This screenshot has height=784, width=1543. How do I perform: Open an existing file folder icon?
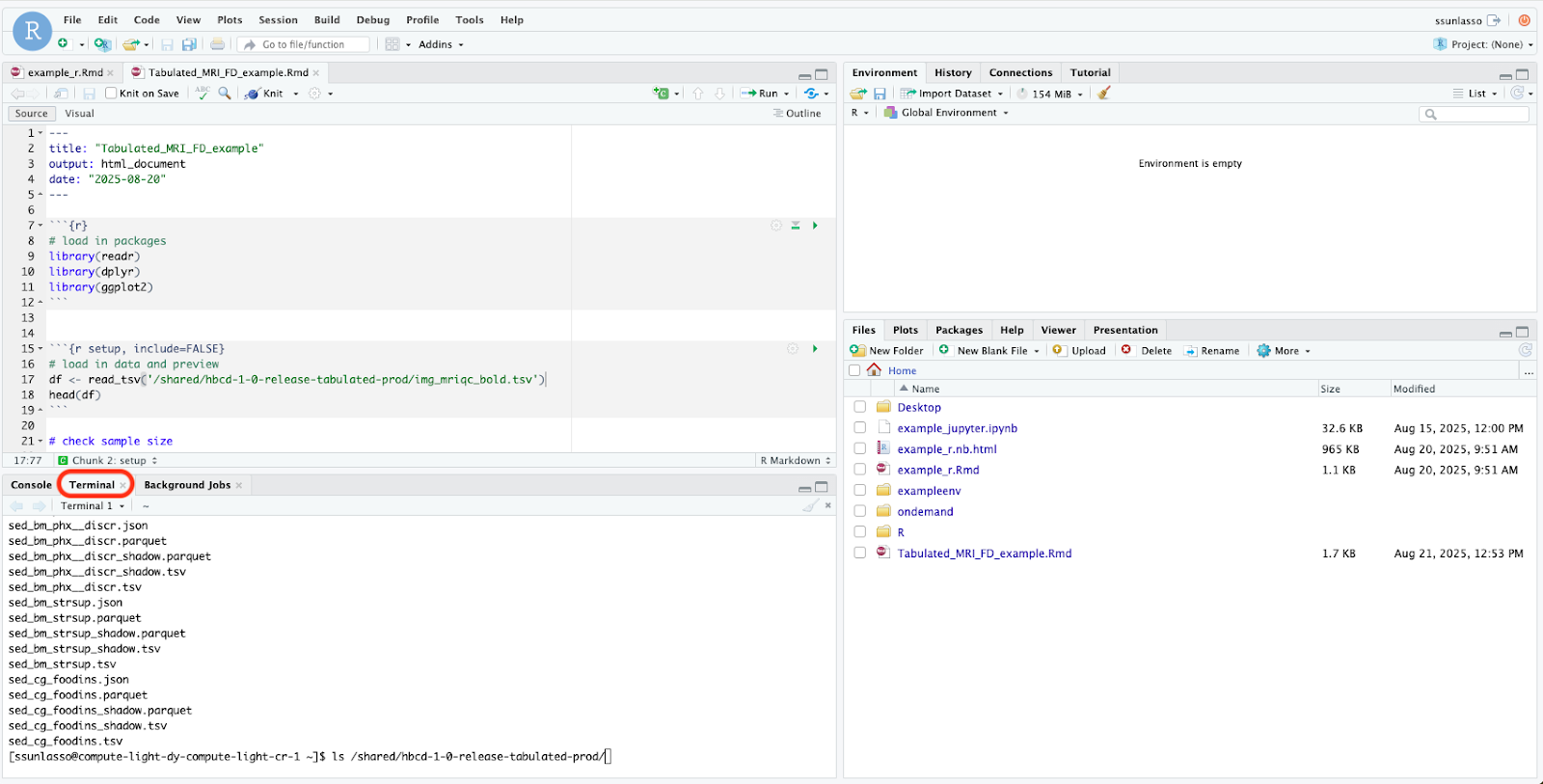pyautogui.click(x=131, y=44)
